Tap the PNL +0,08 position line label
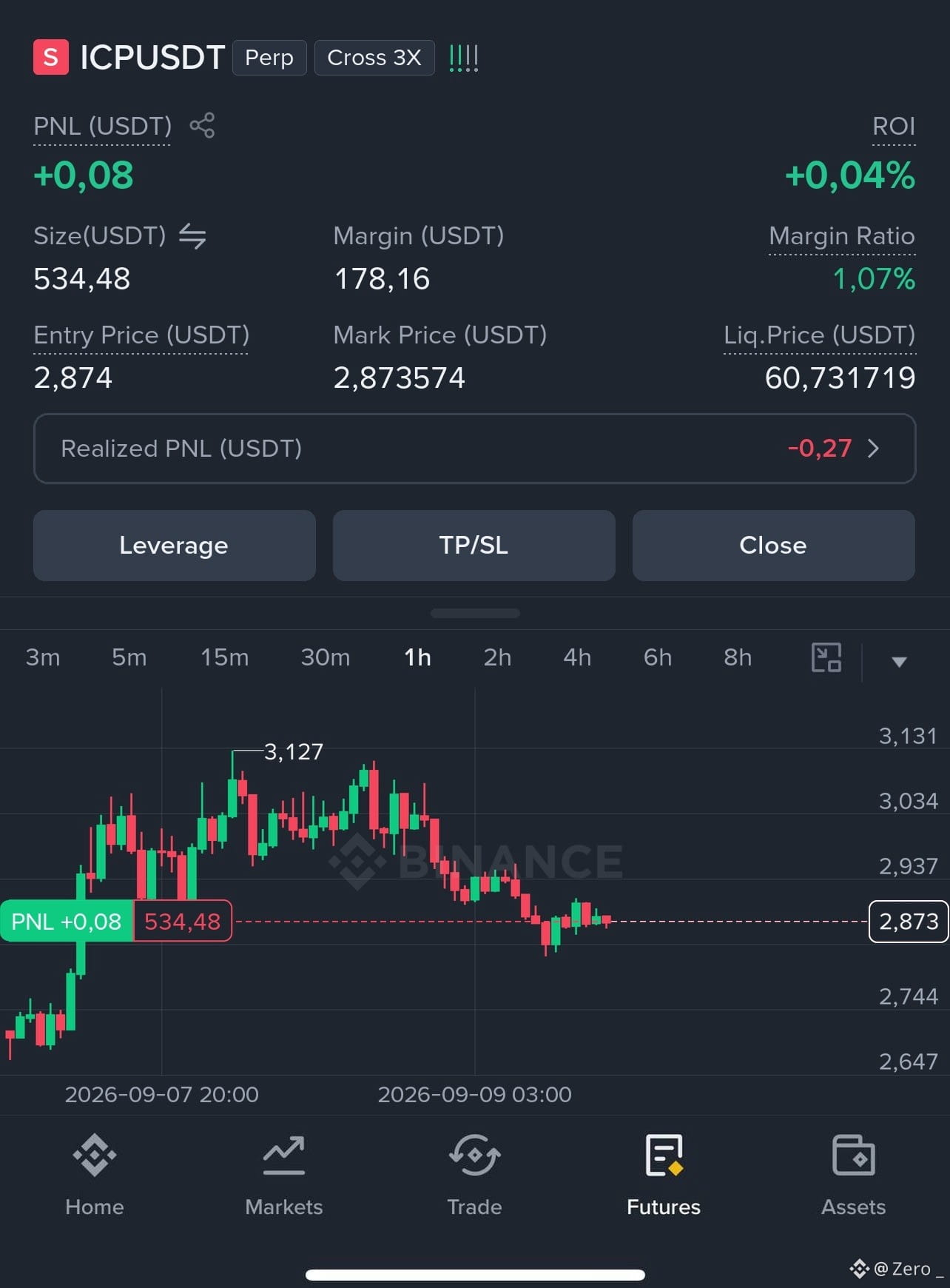 [x=67, y=922]
